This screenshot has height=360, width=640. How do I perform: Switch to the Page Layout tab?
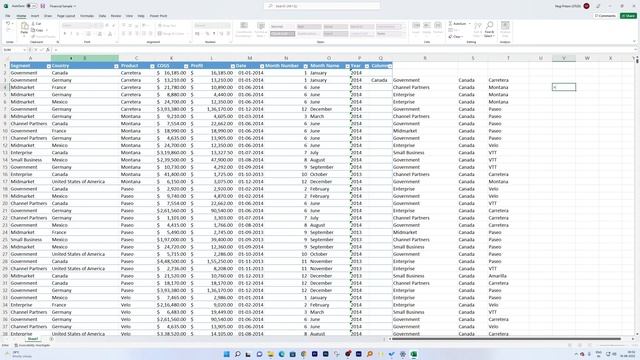(66, 16)
